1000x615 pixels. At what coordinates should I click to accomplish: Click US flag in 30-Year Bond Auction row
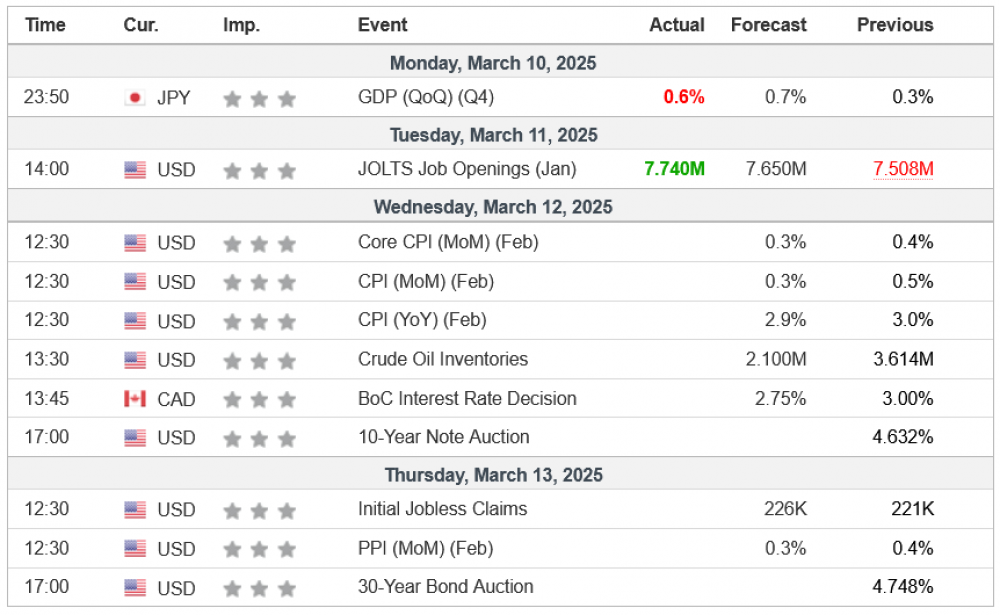pyautogui.click(x=135, y=588)
